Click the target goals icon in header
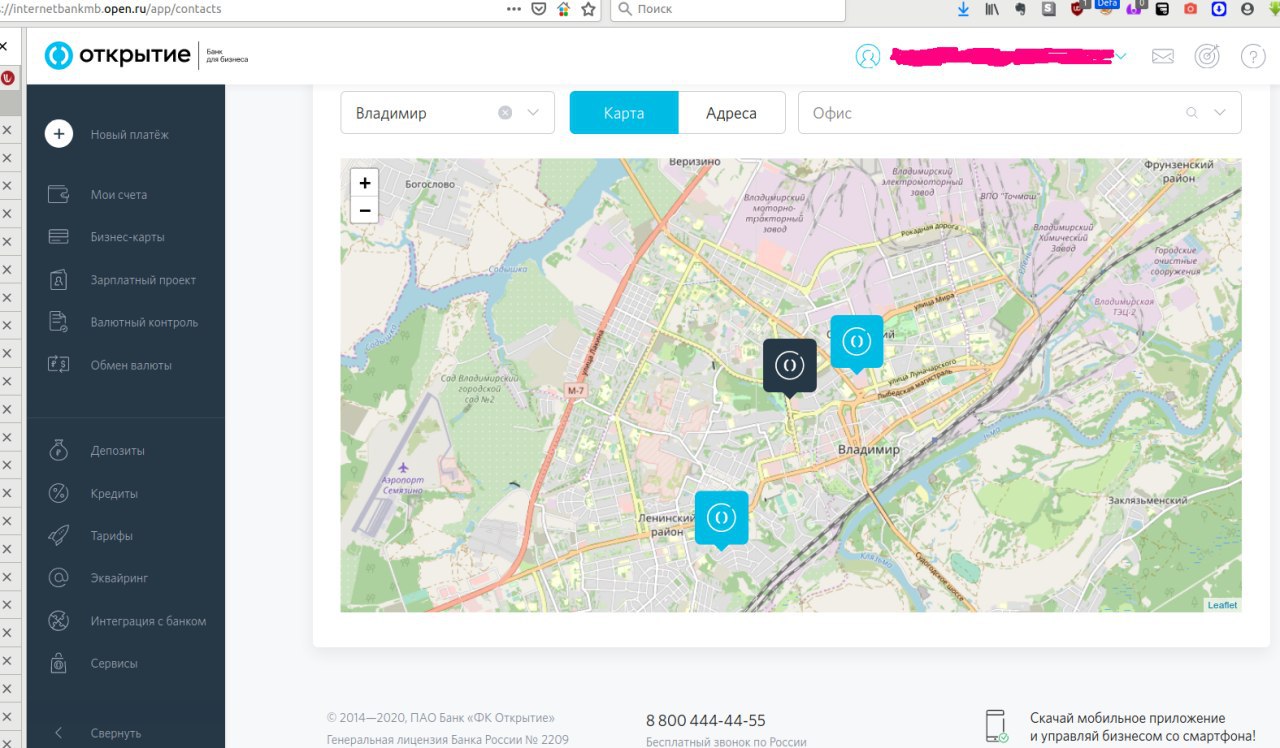1280x748 pixels. [1208, 57]
